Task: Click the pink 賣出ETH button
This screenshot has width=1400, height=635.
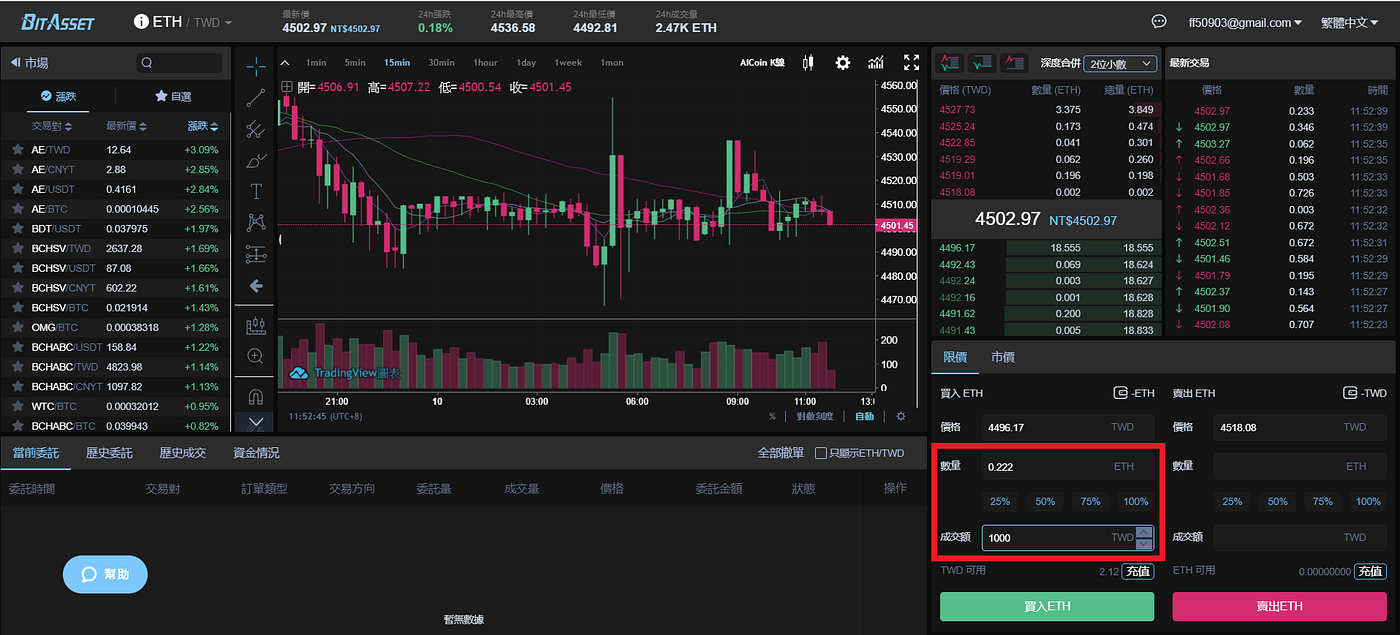Action: (1279, 606)
